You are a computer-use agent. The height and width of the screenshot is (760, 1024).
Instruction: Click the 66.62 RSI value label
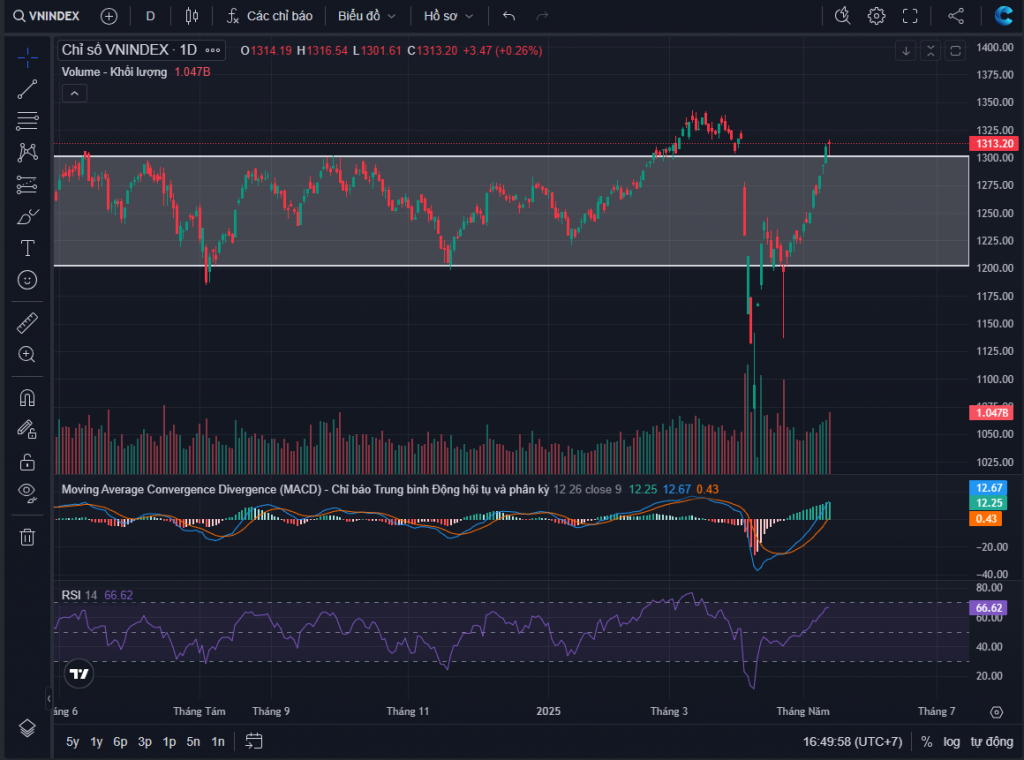tap(988, 608)
